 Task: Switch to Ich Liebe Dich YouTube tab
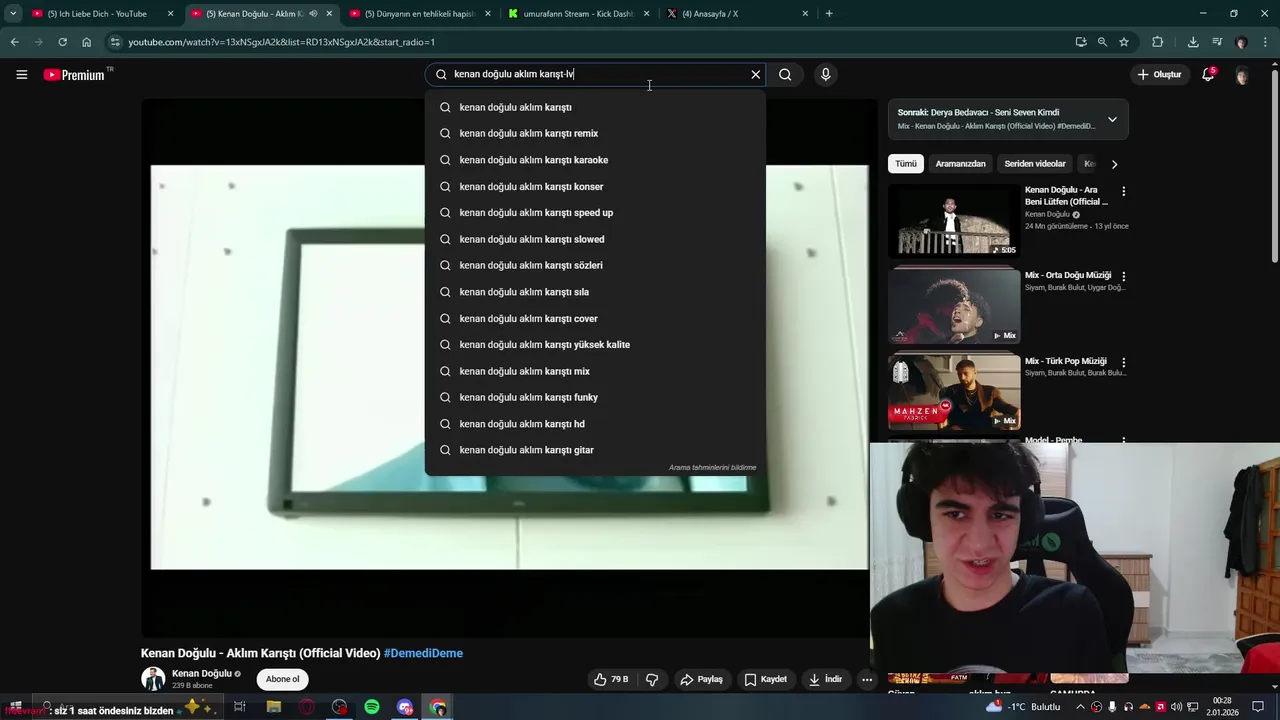click(x=97, y=14)
